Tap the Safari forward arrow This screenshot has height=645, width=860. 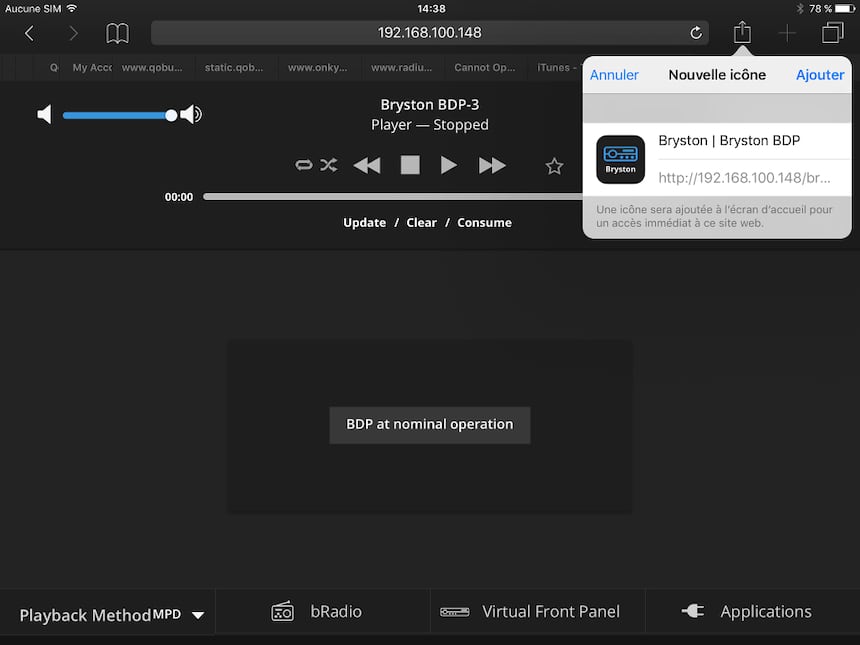pos(73,33)
